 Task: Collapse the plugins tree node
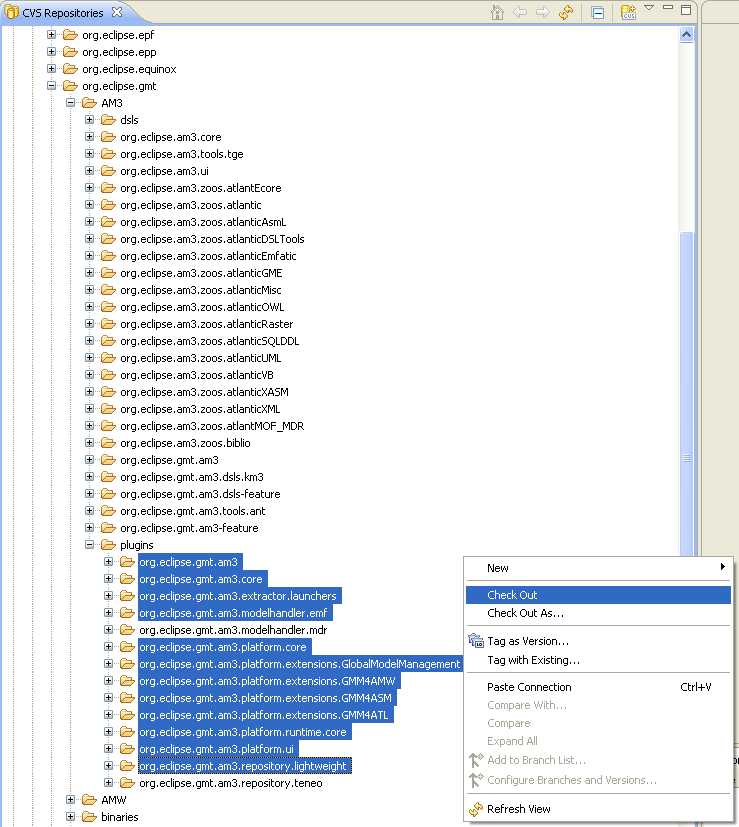click(90, 544)
